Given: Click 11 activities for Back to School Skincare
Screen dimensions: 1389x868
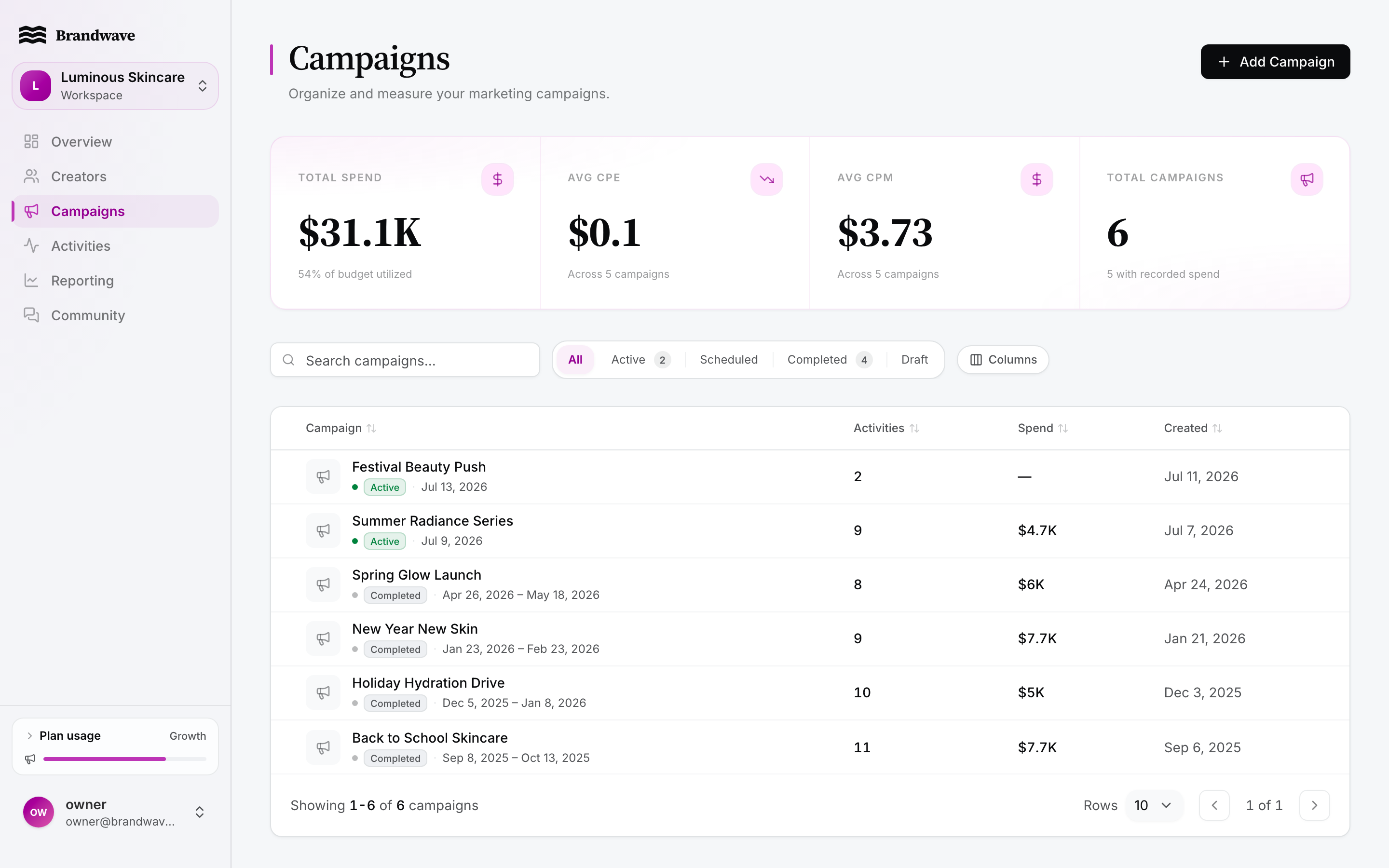Looking at the screenshot, I should [862, 747].
